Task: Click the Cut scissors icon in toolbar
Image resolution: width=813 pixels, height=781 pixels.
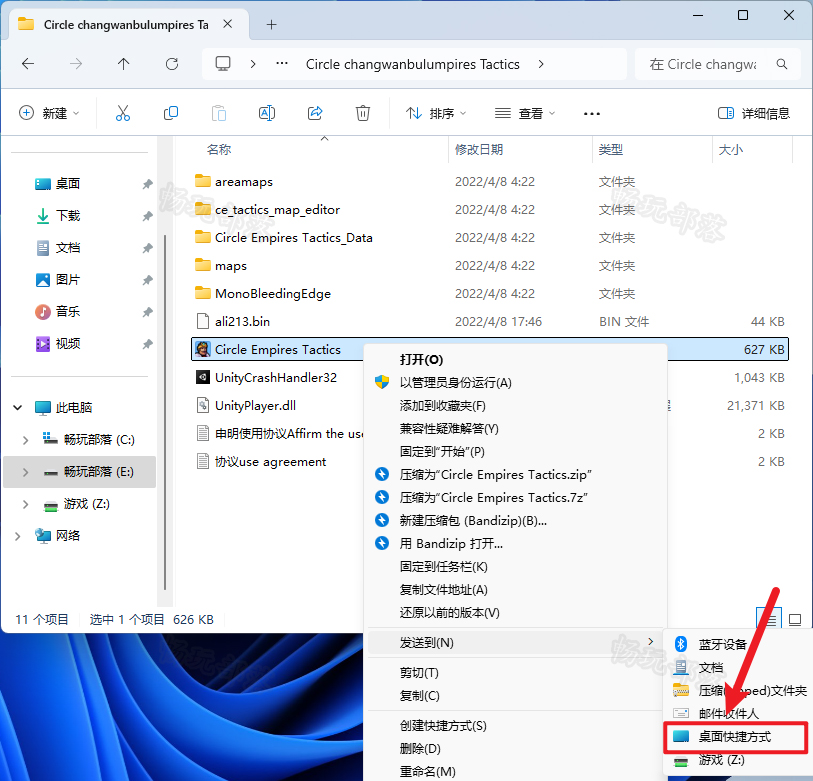Action: click(123, 113)
